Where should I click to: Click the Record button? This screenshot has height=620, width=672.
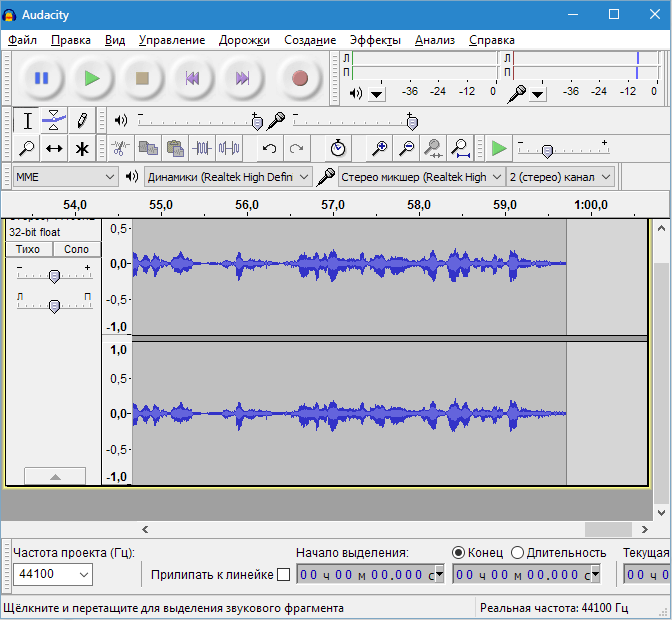click(299, 78)
